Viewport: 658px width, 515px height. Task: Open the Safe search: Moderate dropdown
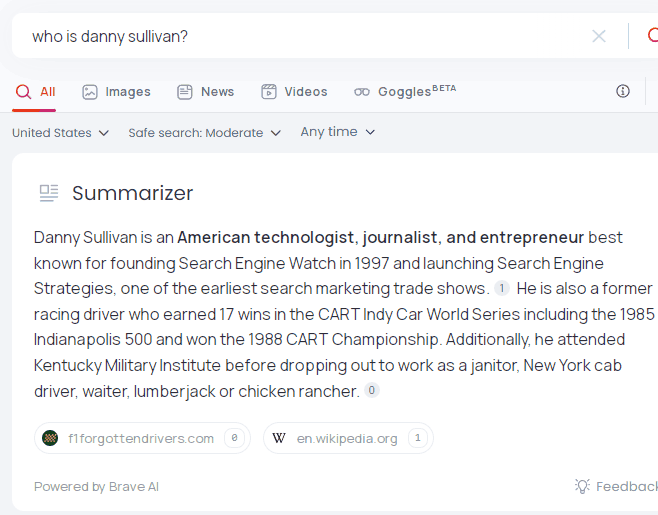[x=205, y=133]
